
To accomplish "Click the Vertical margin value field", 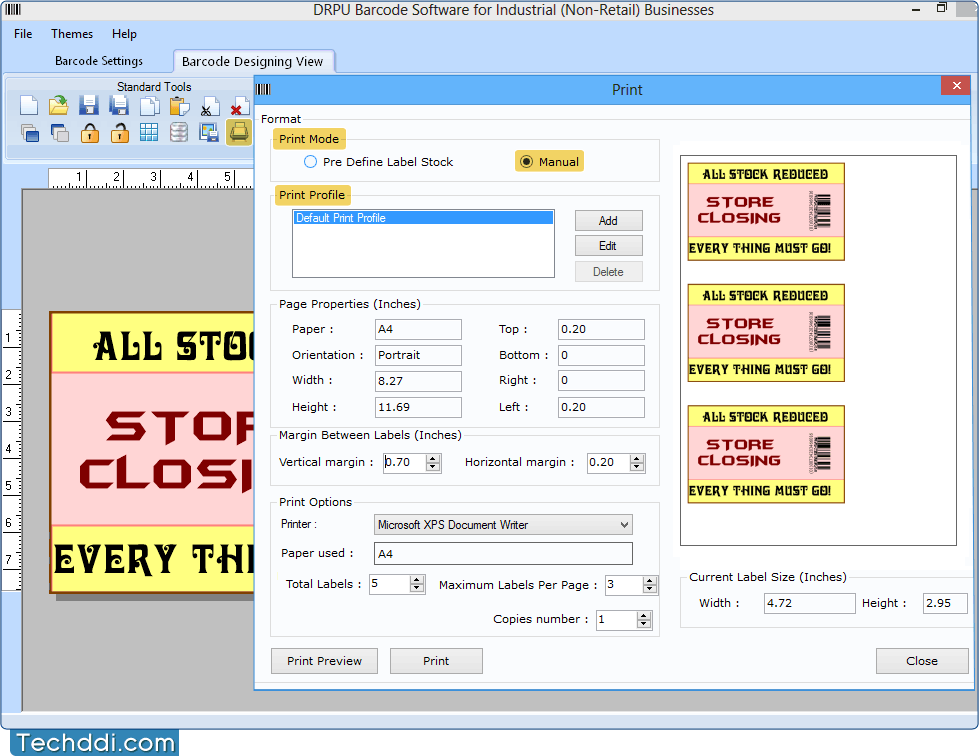I will tap(405, 463).
